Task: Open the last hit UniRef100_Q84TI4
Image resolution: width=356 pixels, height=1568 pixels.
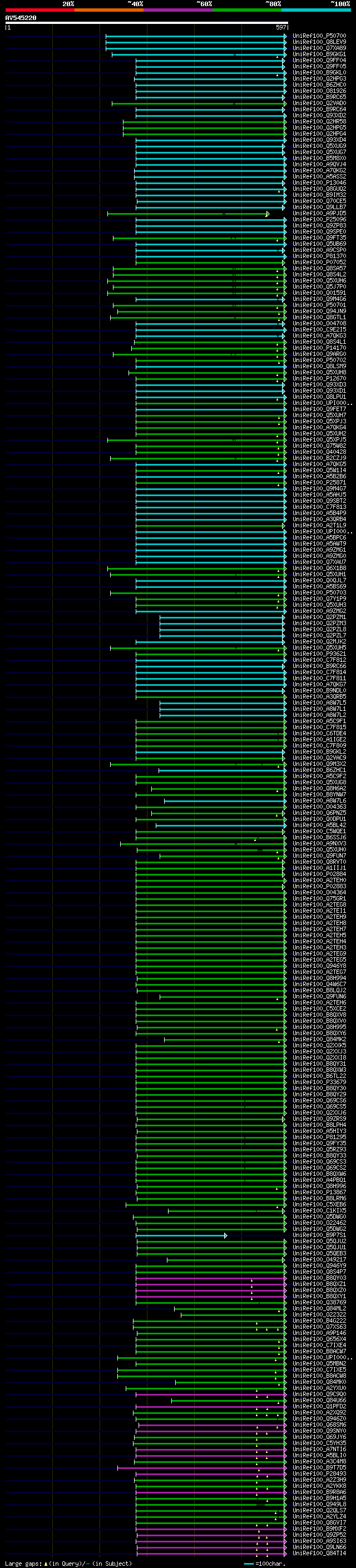Action: click(x=319, y=1554)
